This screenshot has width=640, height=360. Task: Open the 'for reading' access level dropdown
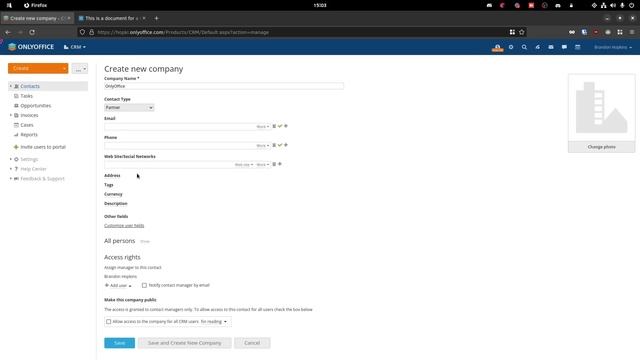(x=213, y=322)
